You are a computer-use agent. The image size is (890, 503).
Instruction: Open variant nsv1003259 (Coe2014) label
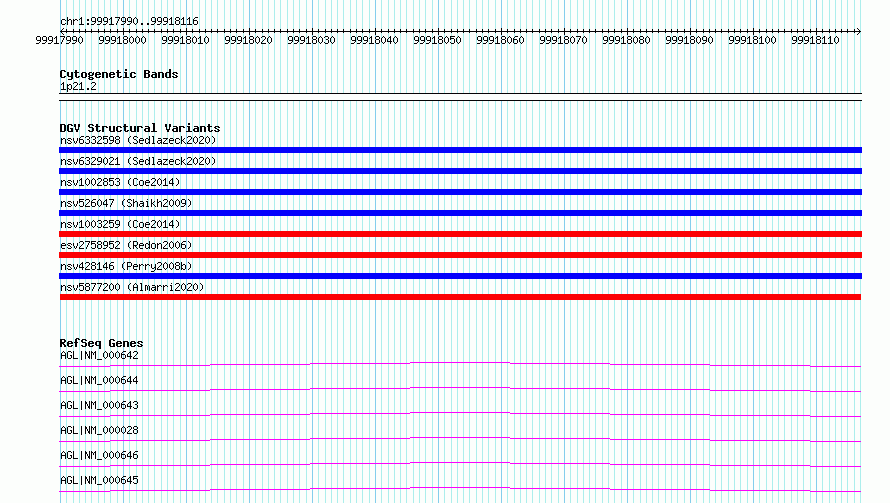(x=120, y=224)
